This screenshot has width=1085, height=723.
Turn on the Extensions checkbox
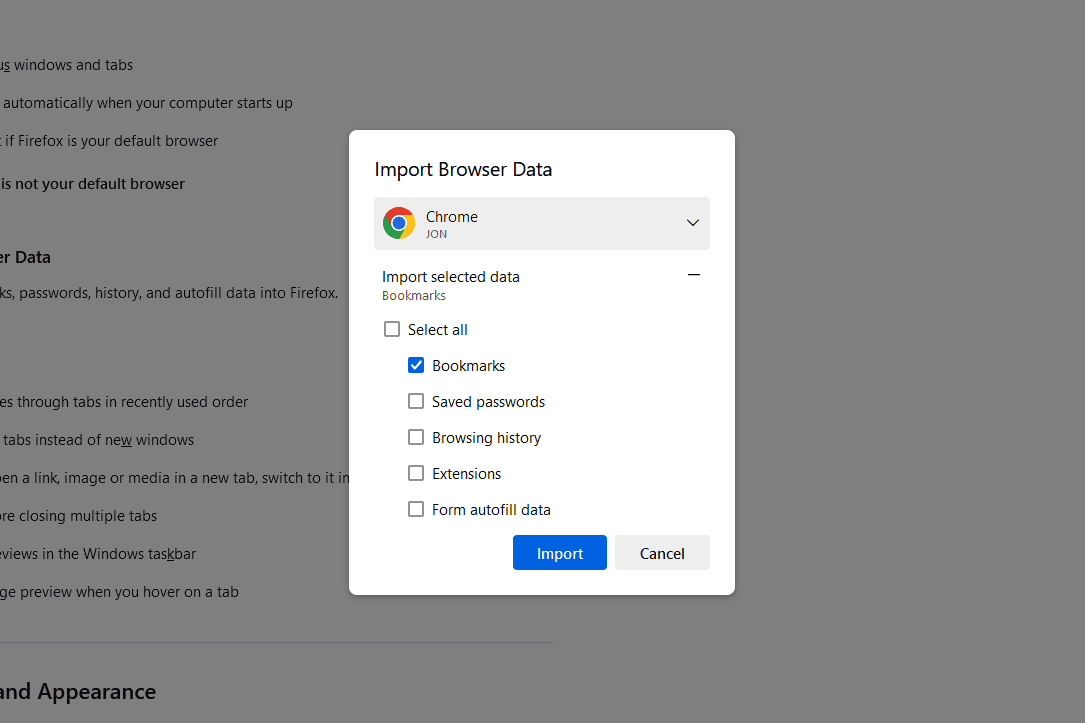(x=416, y=474)
